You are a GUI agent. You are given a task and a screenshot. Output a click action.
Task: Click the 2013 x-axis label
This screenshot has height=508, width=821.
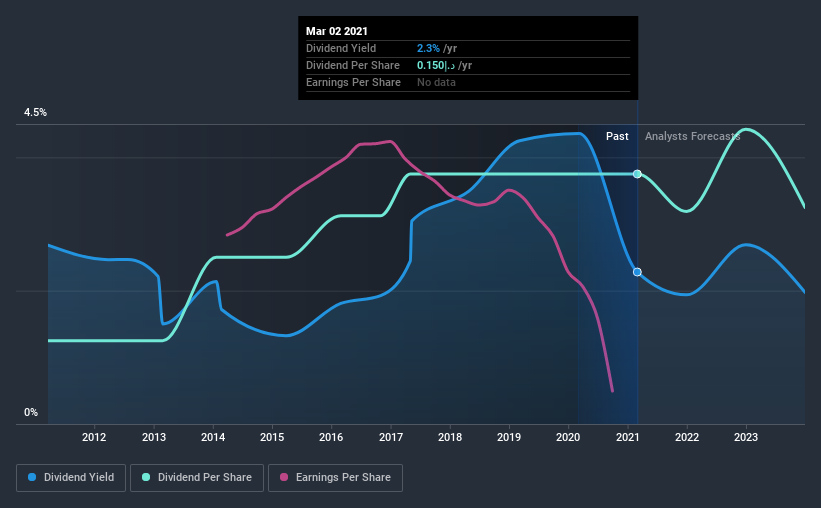click(154, 437)
